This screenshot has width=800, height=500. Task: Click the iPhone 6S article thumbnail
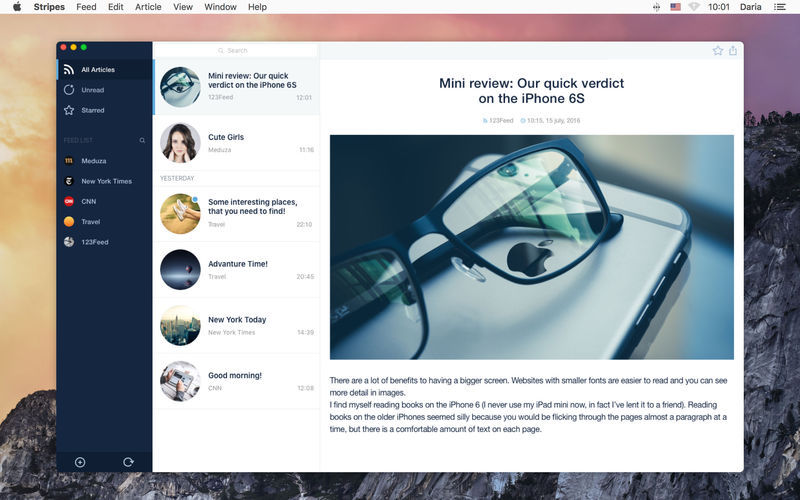click(x=180, y=87)
